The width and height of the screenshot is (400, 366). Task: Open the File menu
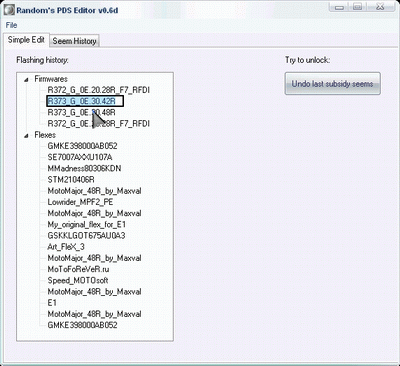click(11, 25)
